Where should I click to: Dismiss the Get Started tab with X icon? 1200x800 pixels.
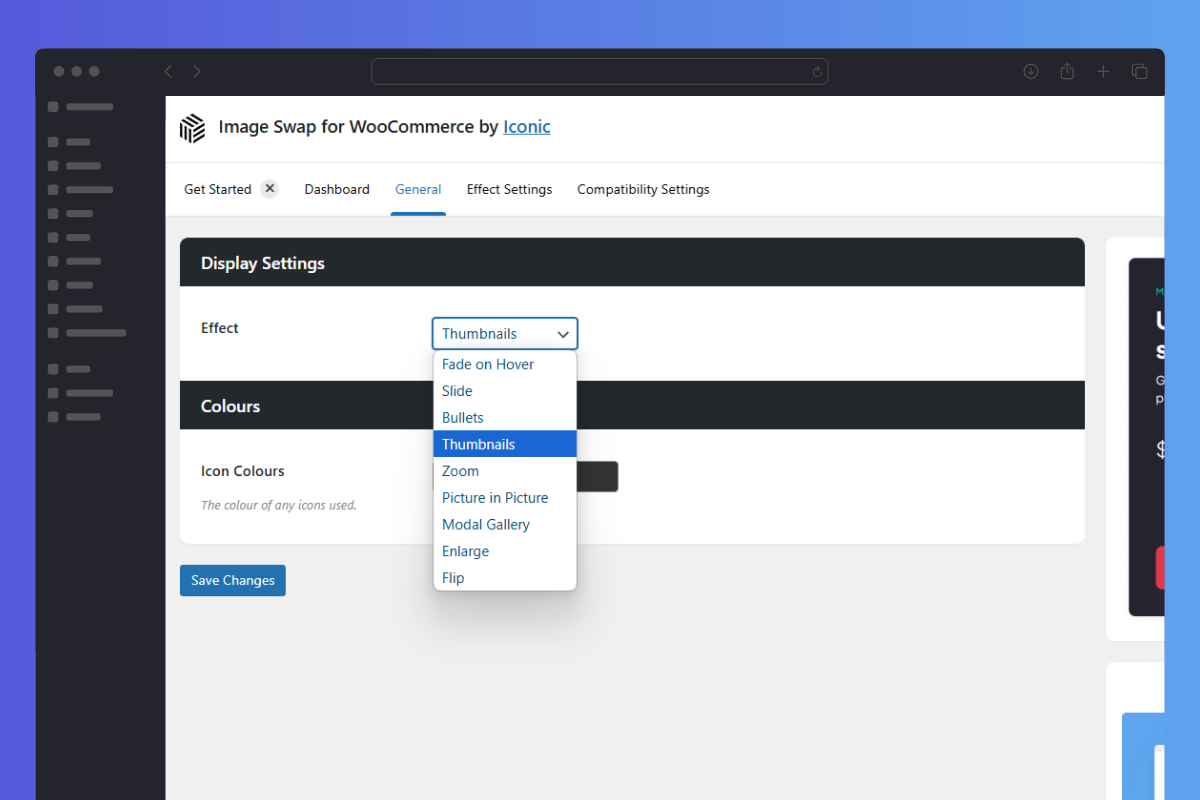click(269, 189)
